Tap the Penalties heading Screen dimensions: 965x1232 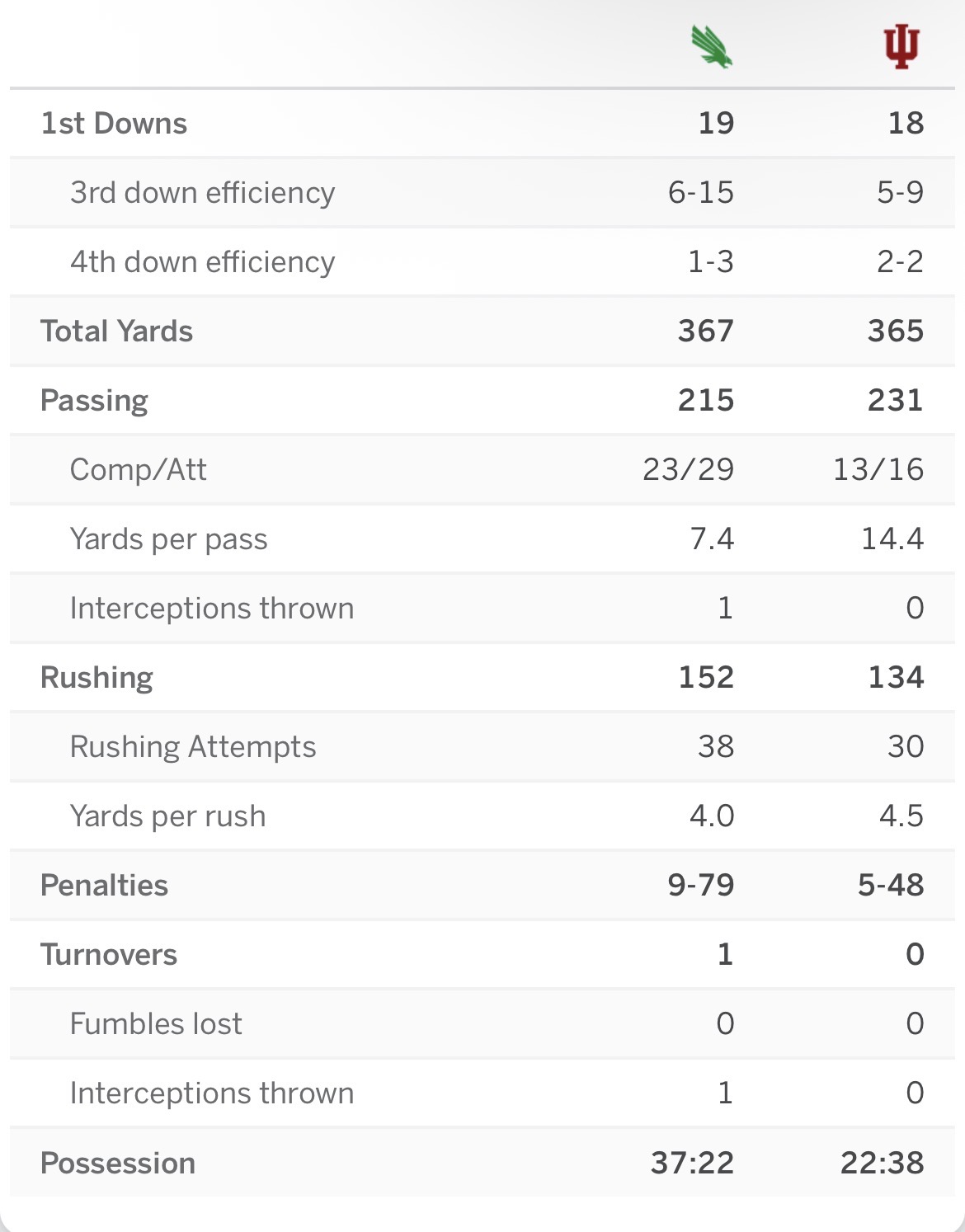point(104,886)
